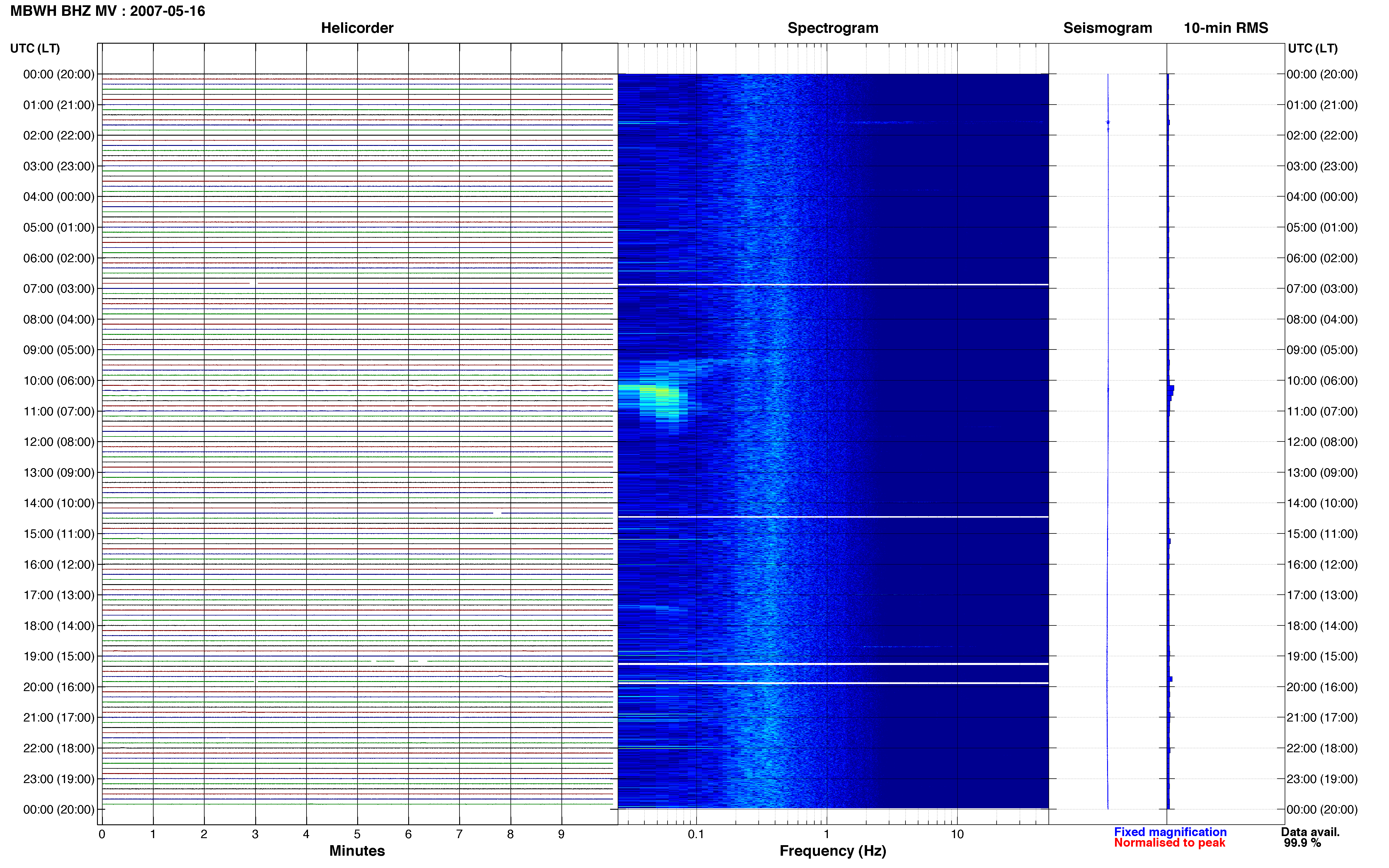
Task: Click right time label 15:00 (11:00)
Action: 1322,534
